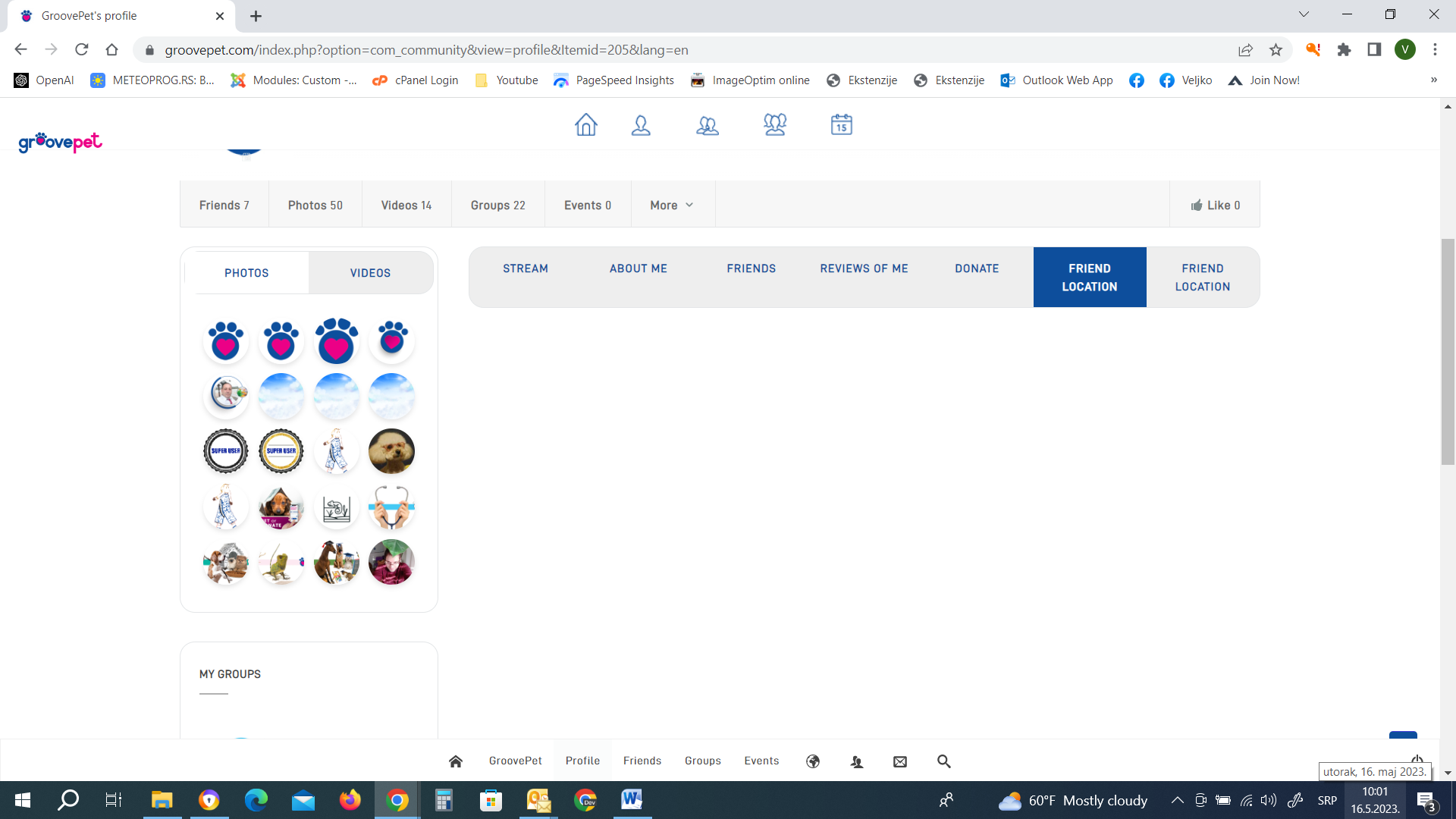
Task: Expand the bookmarks overflow chevron
Action: point(1433,80)
